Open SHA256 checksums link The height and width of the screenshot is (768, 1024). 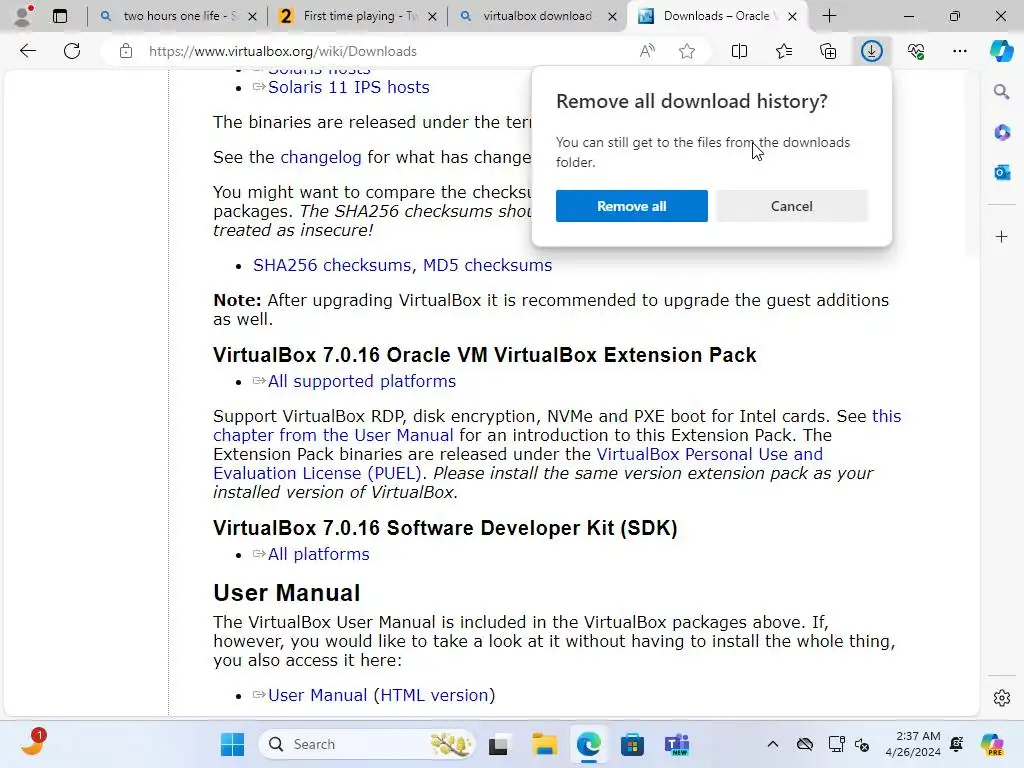[332, 265]
